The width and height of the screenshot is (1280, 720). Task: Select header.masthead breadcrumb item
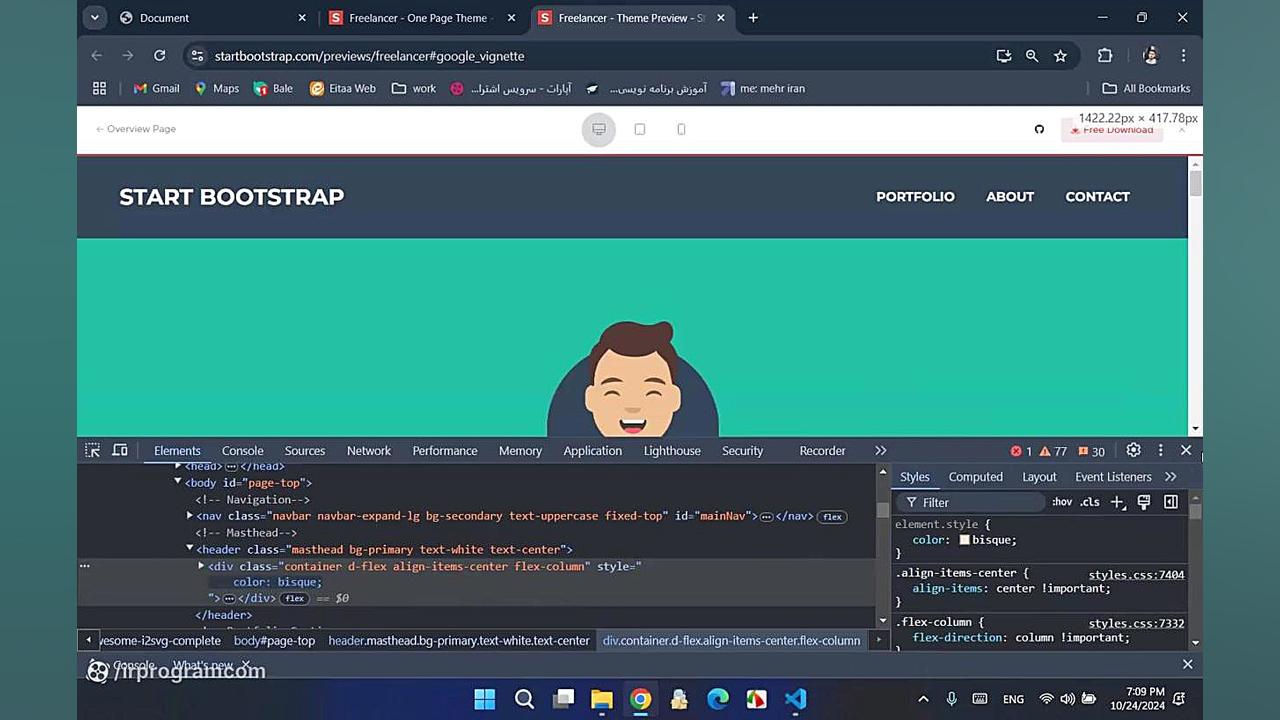pos(459,641)
